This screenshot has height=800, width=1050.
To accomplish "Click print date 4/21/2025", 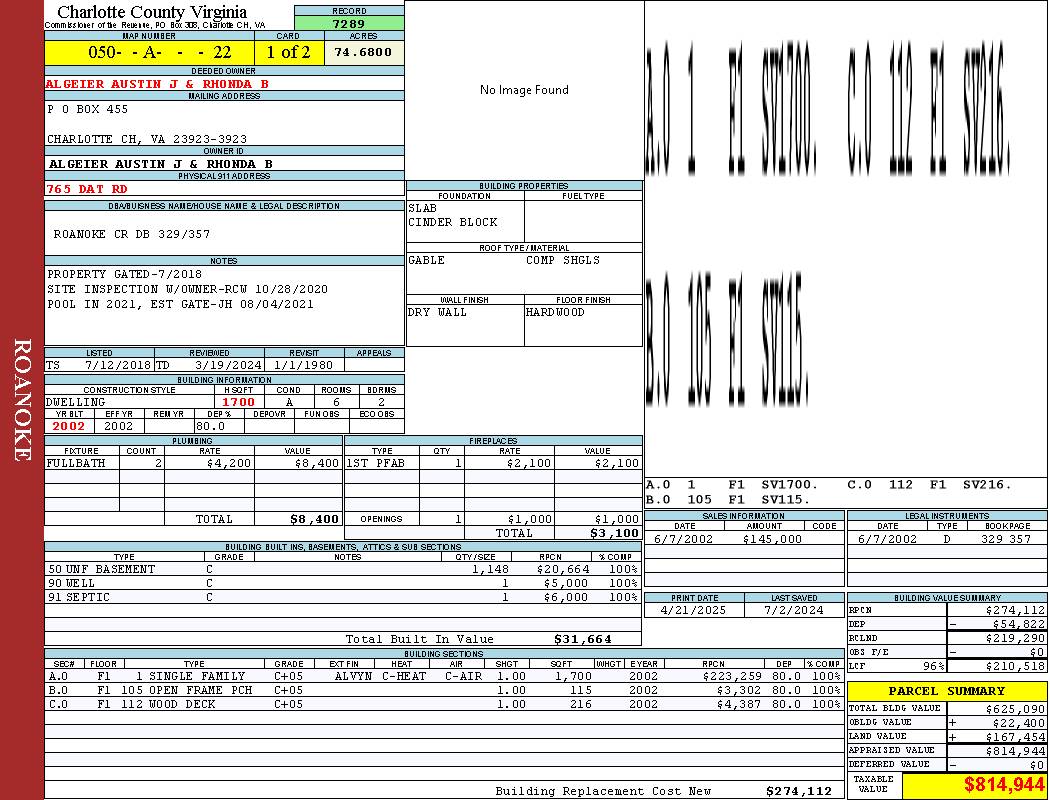I will pos(693,611).
